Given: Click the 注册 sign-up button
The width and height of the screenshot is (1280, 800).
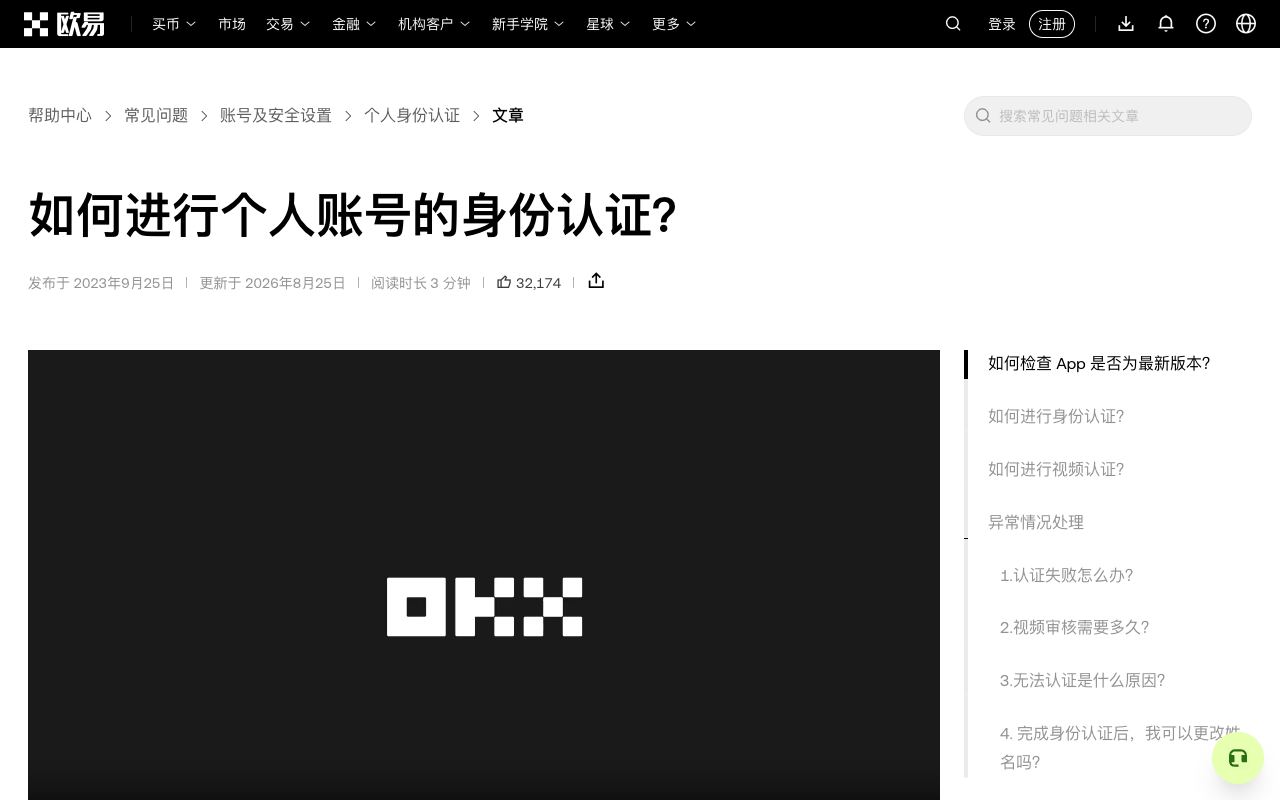Looking at the screenshot, I should [x=1052, y=24].
